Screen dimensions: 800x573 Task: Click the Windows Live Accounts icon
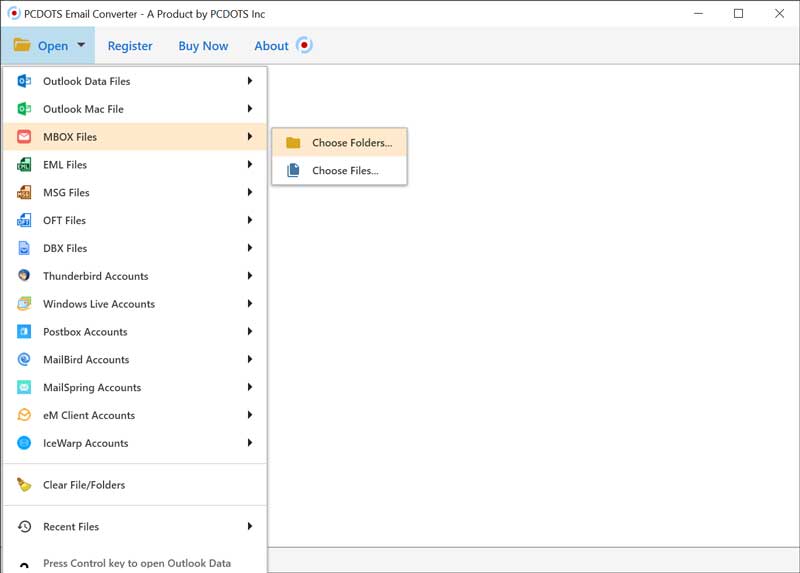point(24,304)
